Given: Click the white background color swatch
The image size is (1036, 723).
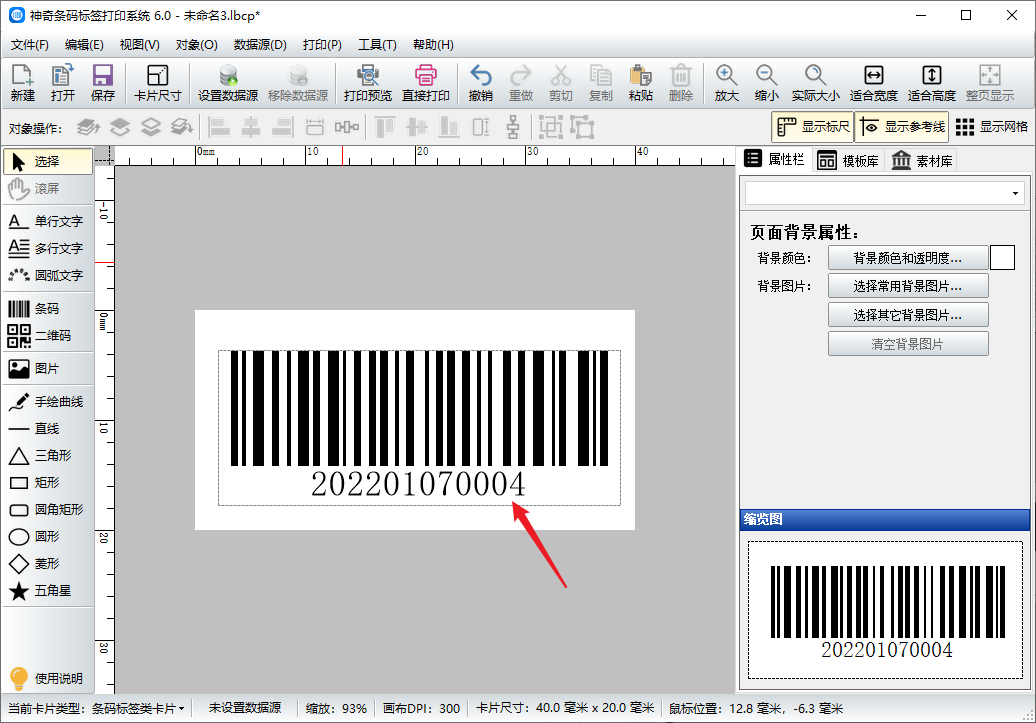Looking at the screenshot, I should [x=1002, y=258].
